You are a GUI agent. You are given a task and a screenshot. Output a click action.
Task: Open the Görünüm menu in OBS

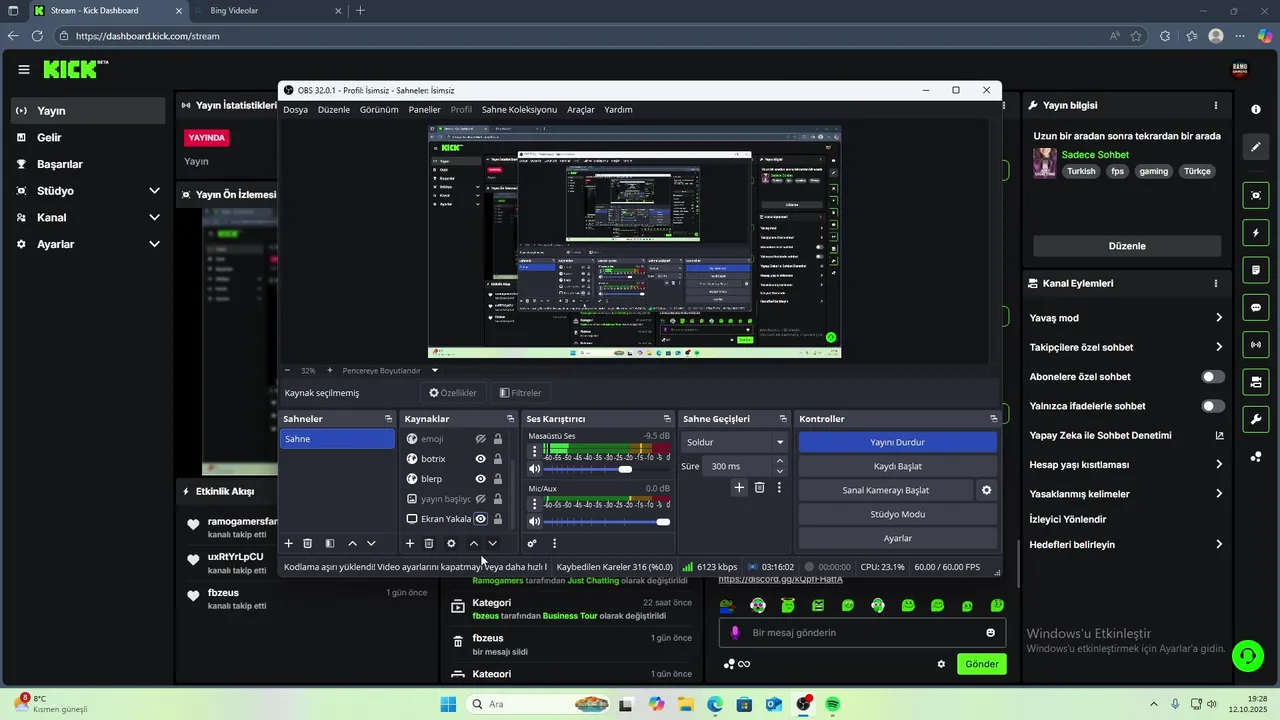click(379, 110)
